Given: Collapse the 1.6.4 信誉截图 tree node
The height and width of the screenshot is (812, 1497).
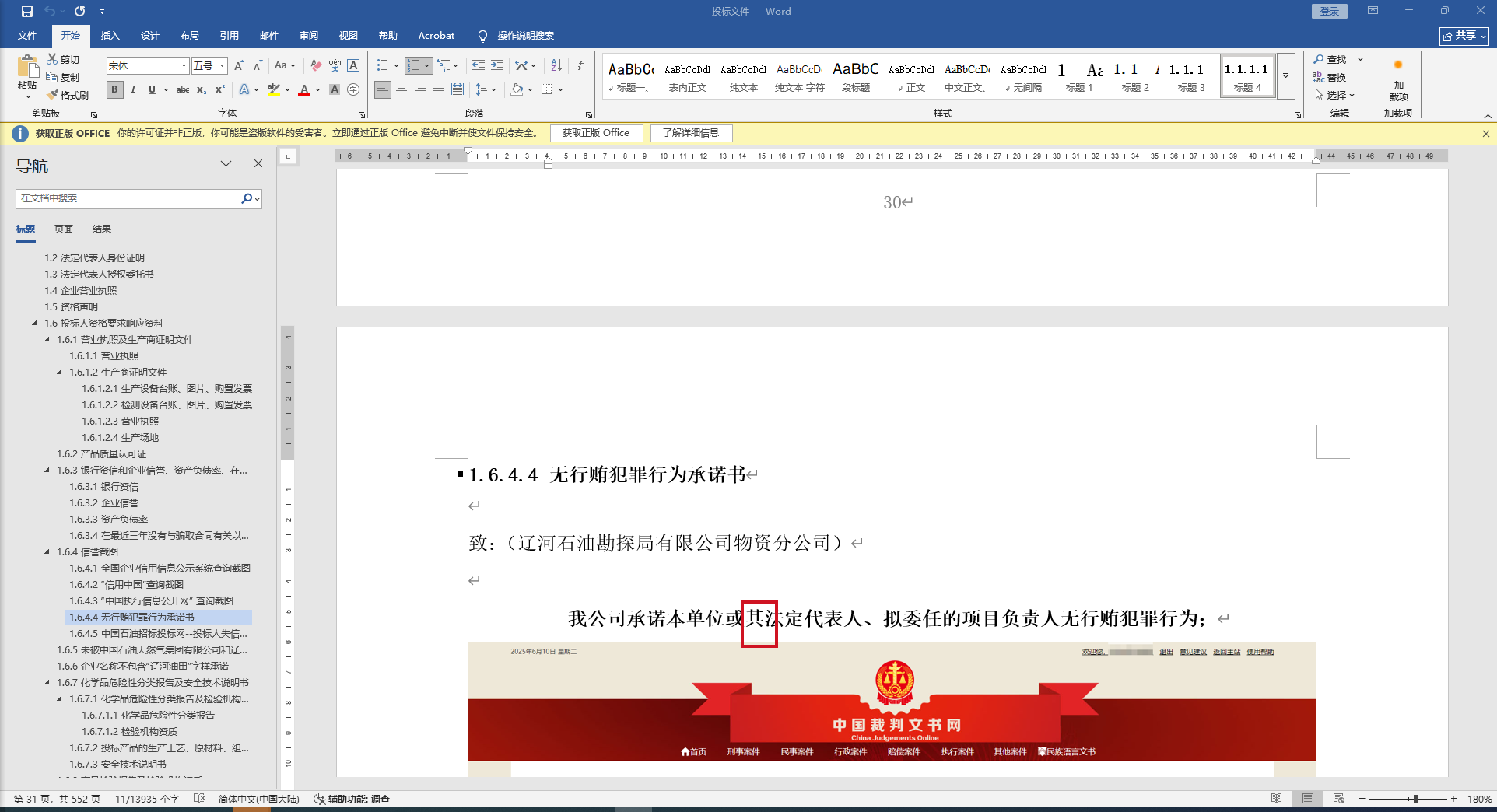Looking at the screenshot, I should pos(47,551).
